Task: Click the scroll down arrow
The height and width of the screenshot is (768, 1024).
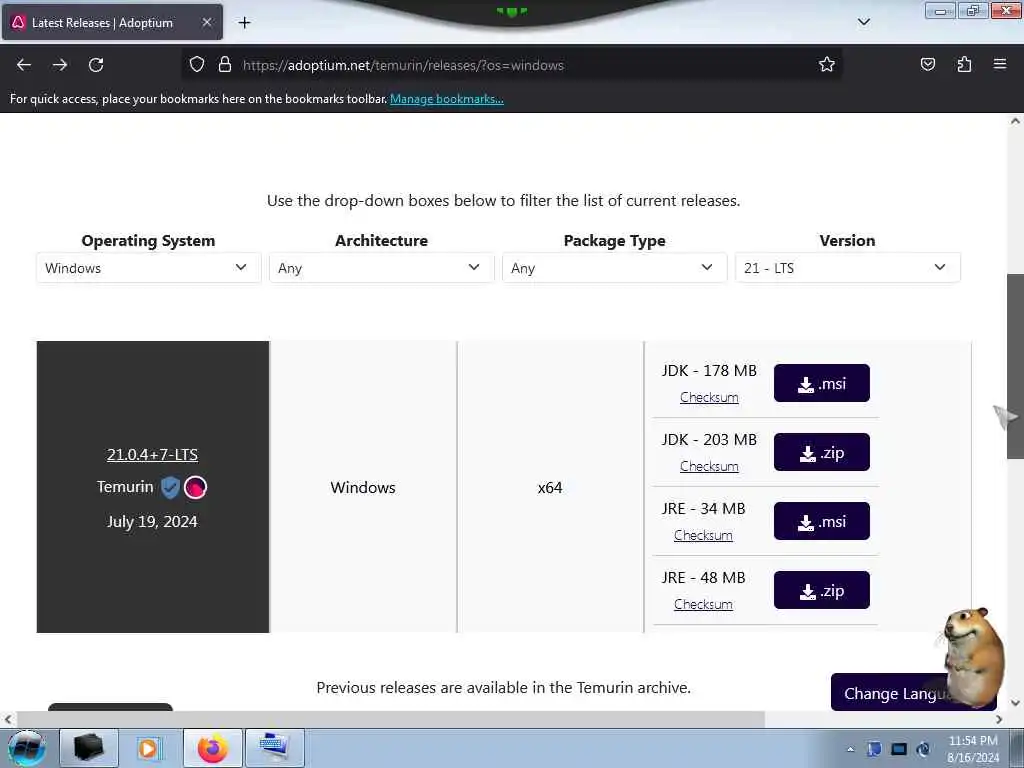Action: coord(1015,703)
